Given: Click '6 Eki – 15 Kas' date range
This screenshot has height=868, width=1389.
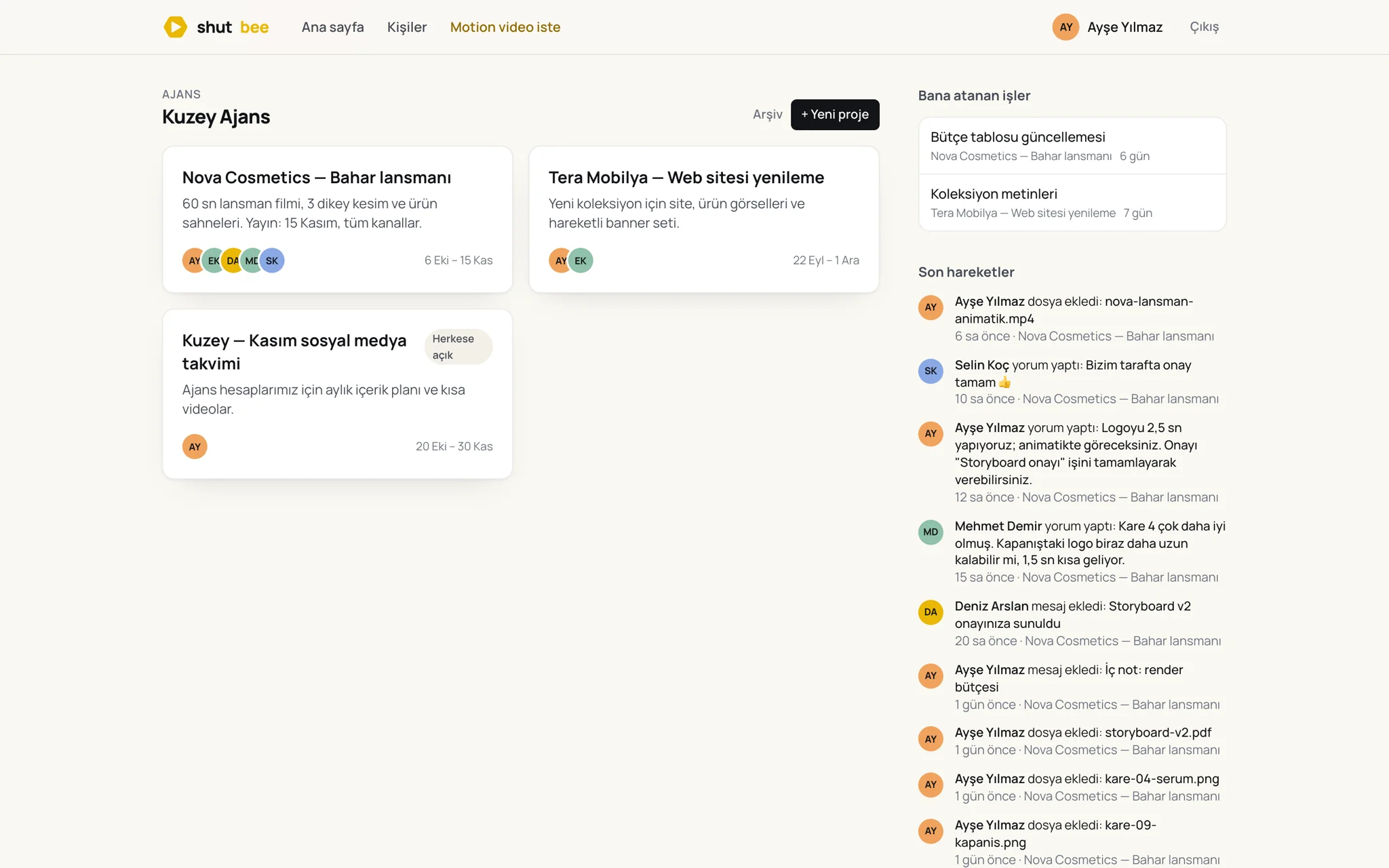Looking at the screenshot, I should [x=458, y=260].
